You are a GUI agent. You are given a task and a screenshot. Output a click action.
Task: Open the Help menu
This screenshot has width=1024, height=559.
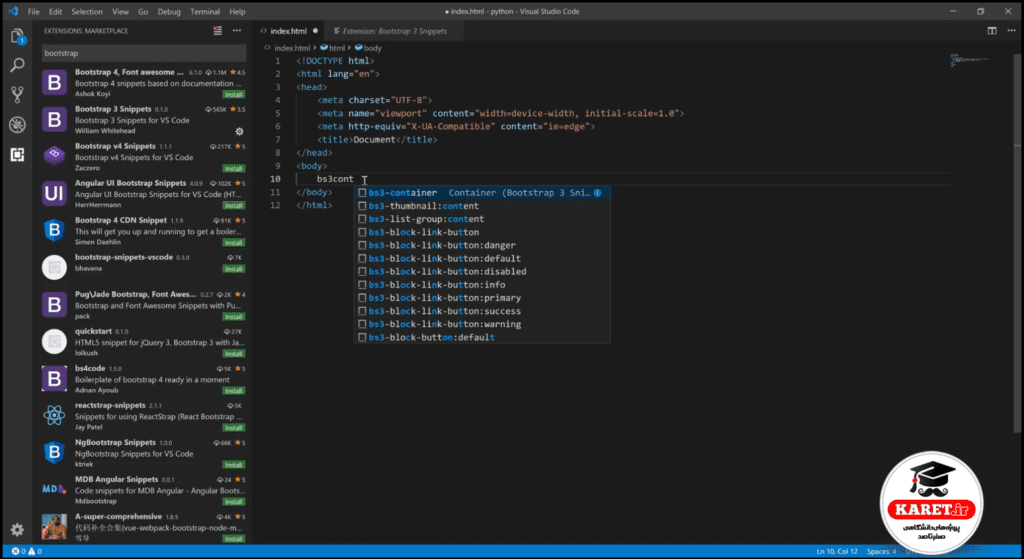(x=238, y=12)
